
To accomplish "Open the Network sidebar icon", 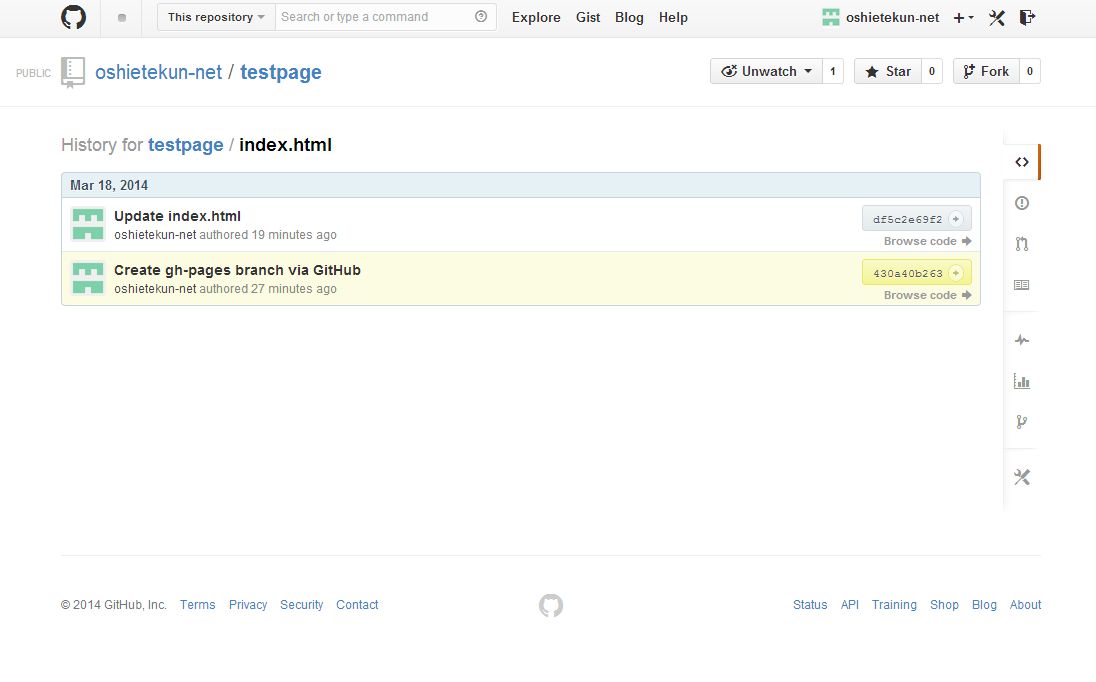I will point(1022,422).
